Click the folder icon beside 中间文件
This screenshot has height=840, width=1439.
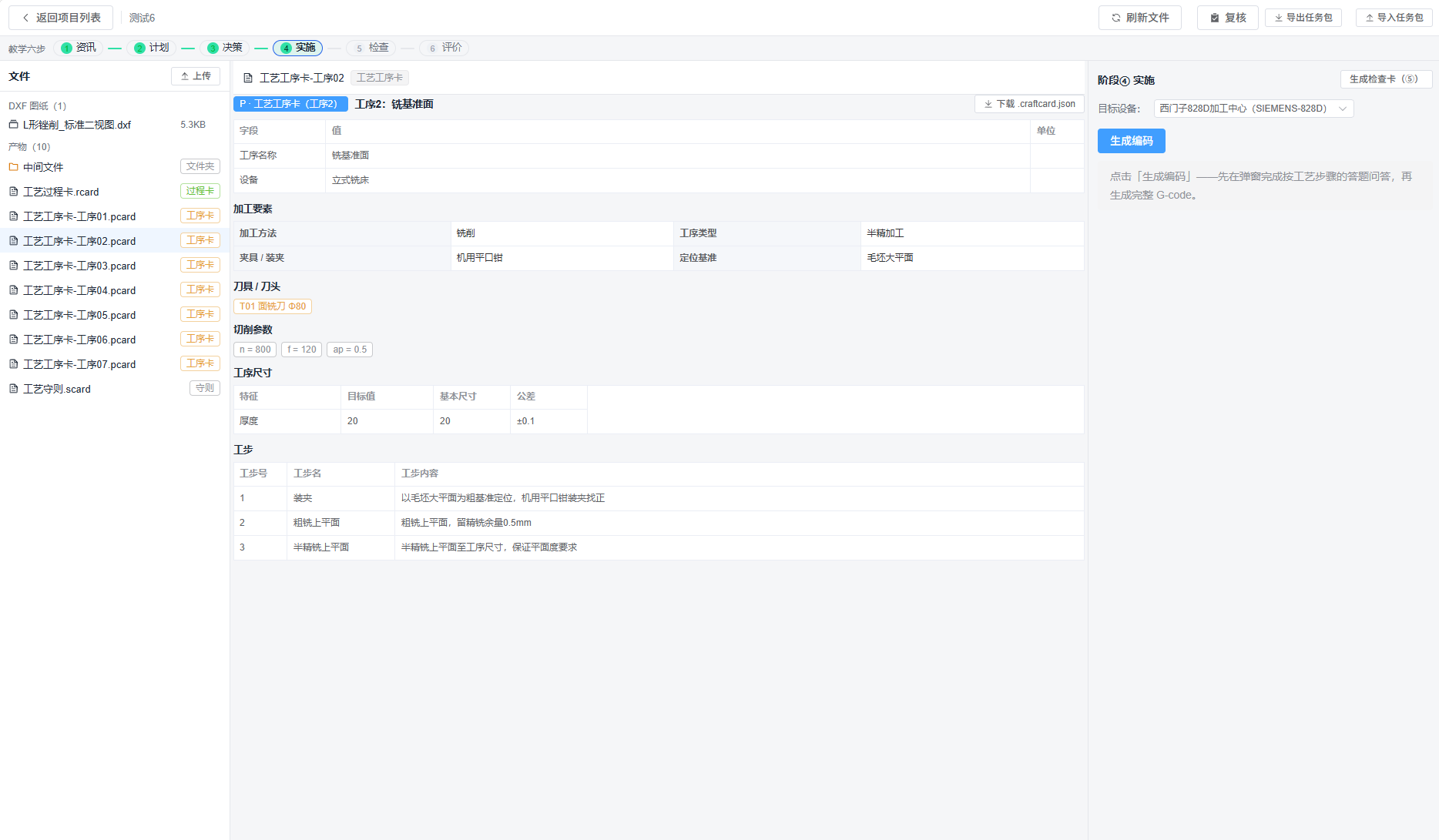point(13,167)
